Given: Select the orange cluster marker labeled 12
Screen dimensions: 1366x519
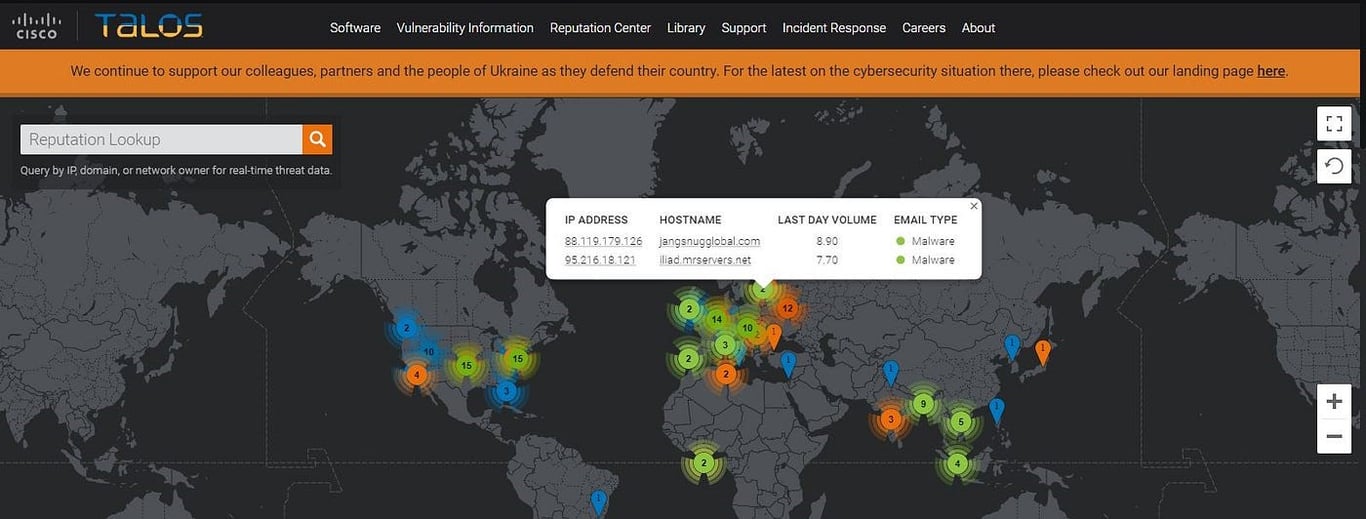Looking at the screenshot, I should (x=787, y=309).
